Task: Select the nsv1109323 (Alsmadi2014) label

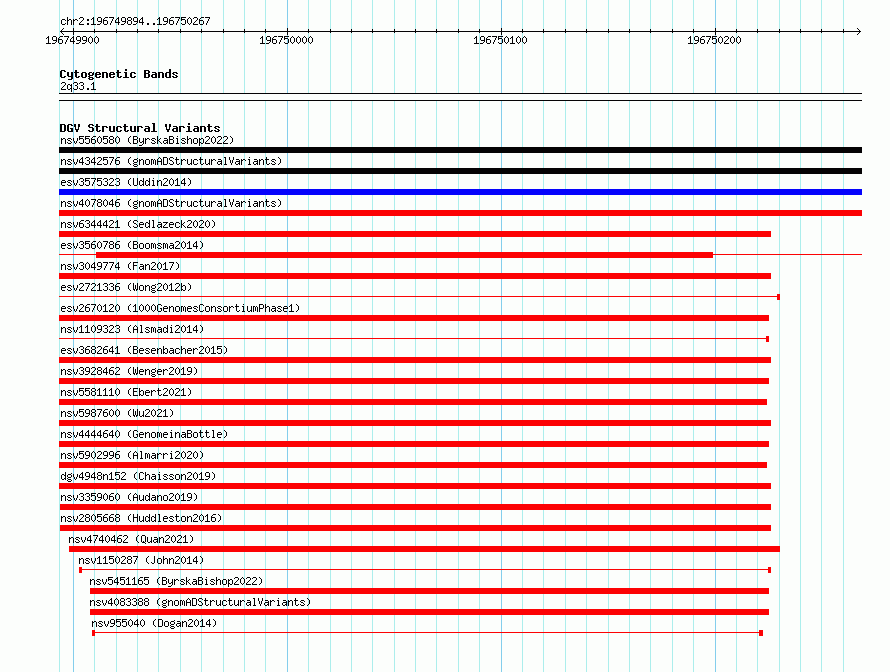Action: [132, 329]
